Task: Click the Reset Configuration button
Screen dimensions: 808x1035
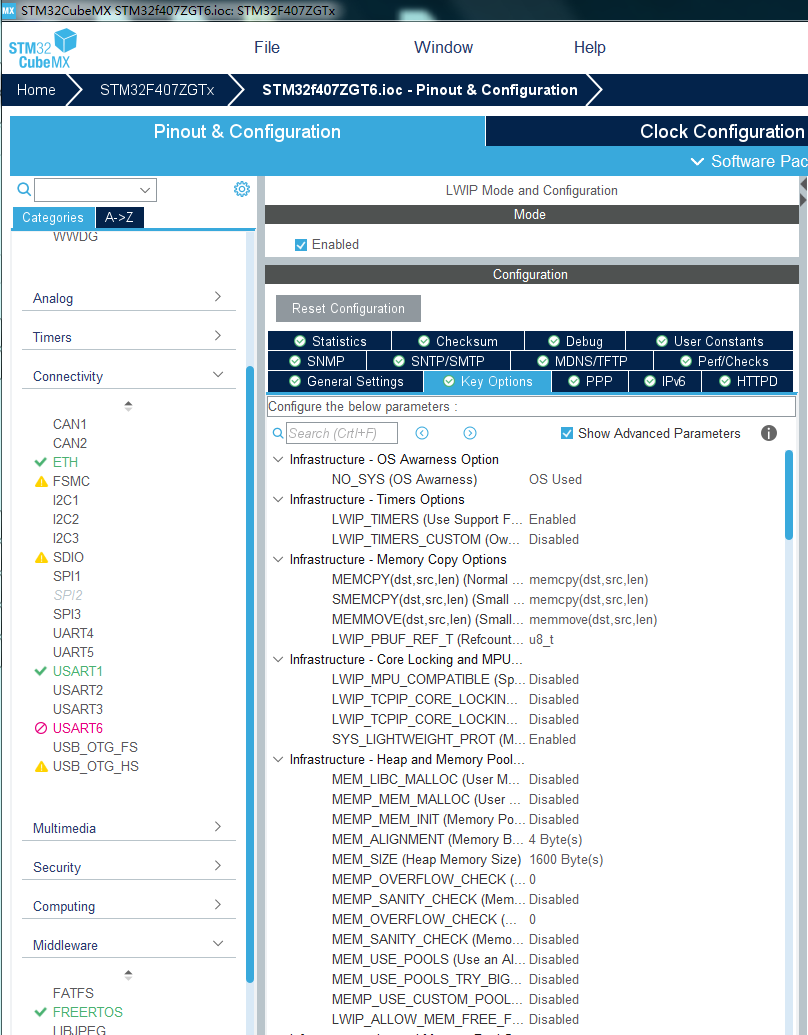Action: click(x=348, y=308)
